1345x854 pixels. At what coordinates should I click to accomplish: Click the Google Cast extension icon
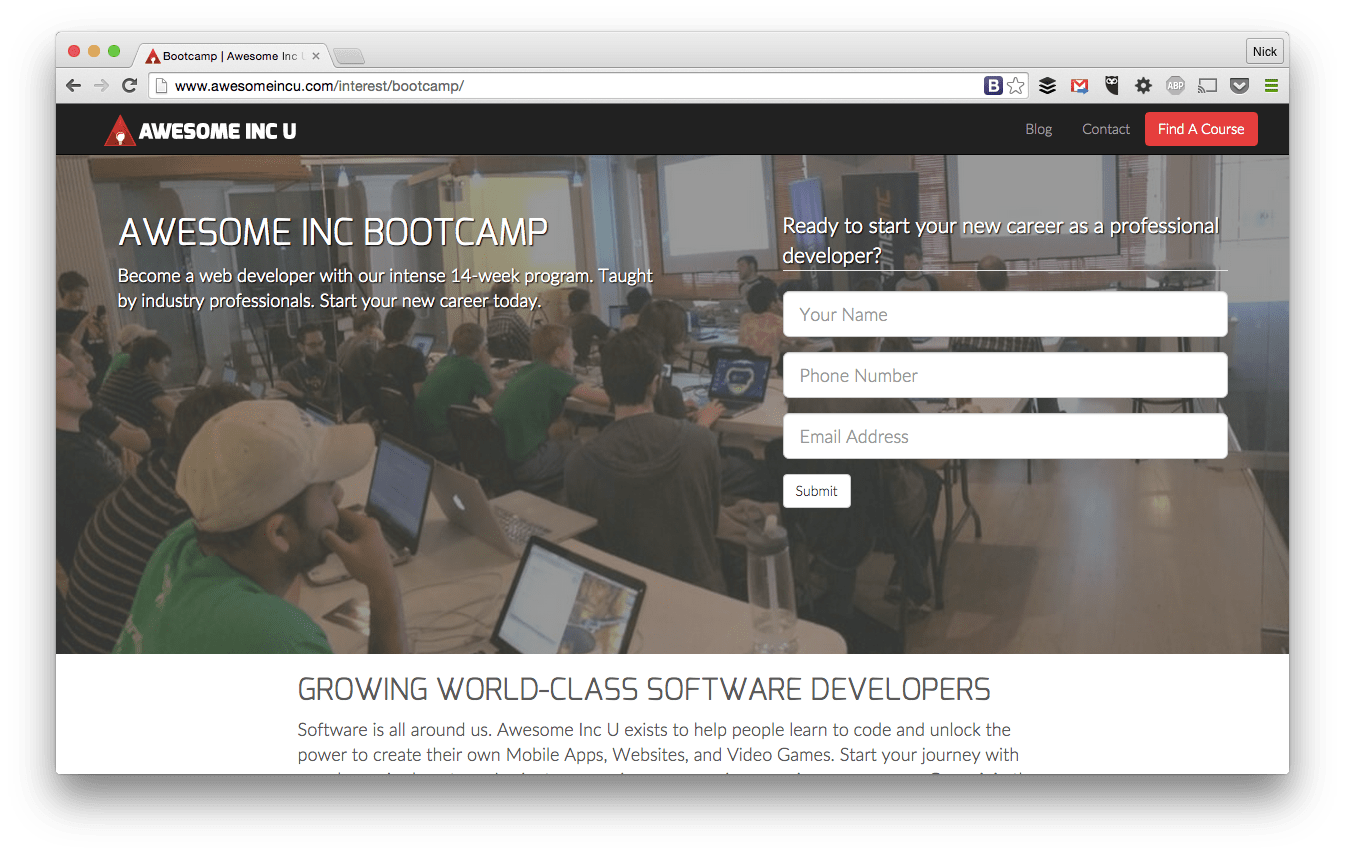pyautogui.click(x=1207, y=86)
